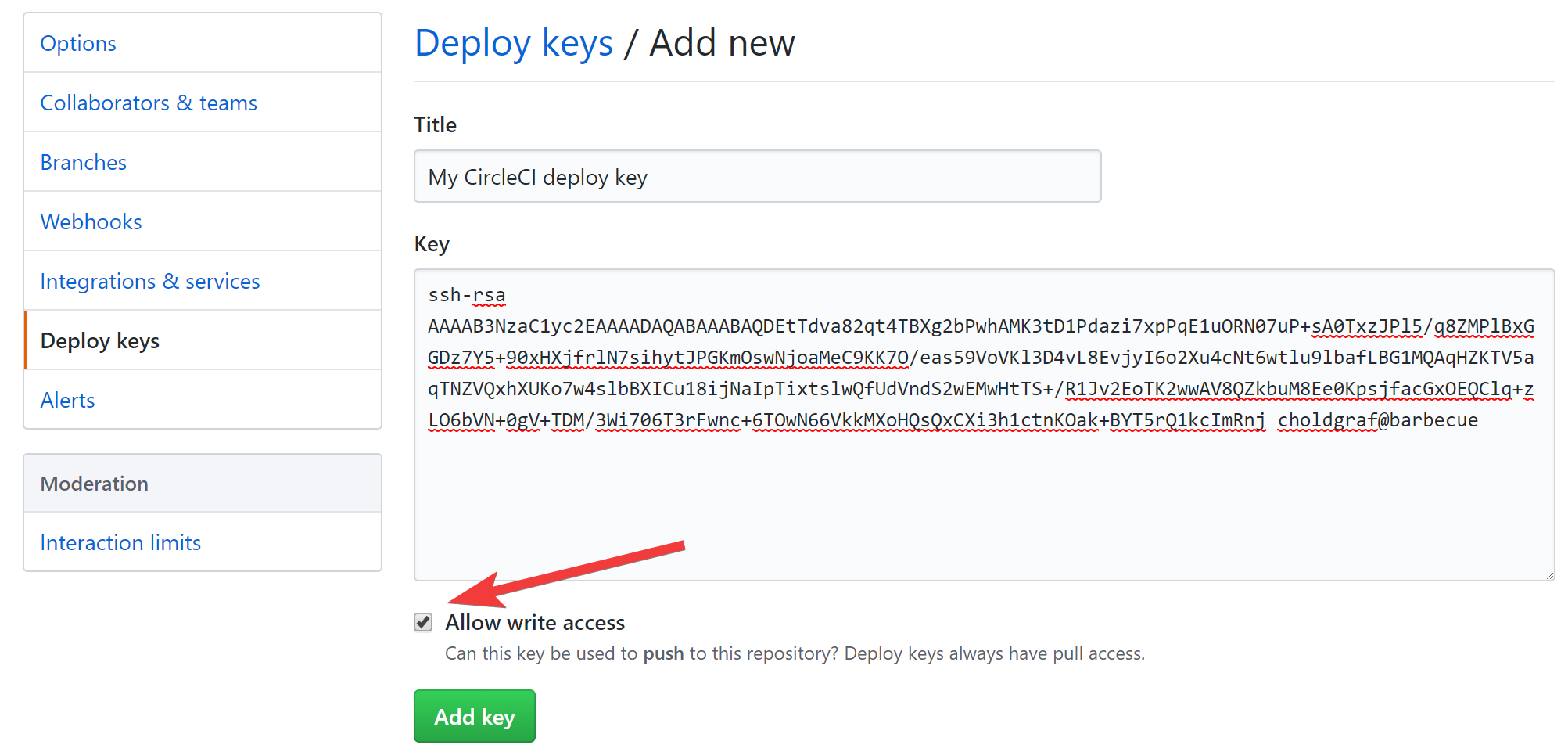Click the Title field label

click(x=435, y=125)
